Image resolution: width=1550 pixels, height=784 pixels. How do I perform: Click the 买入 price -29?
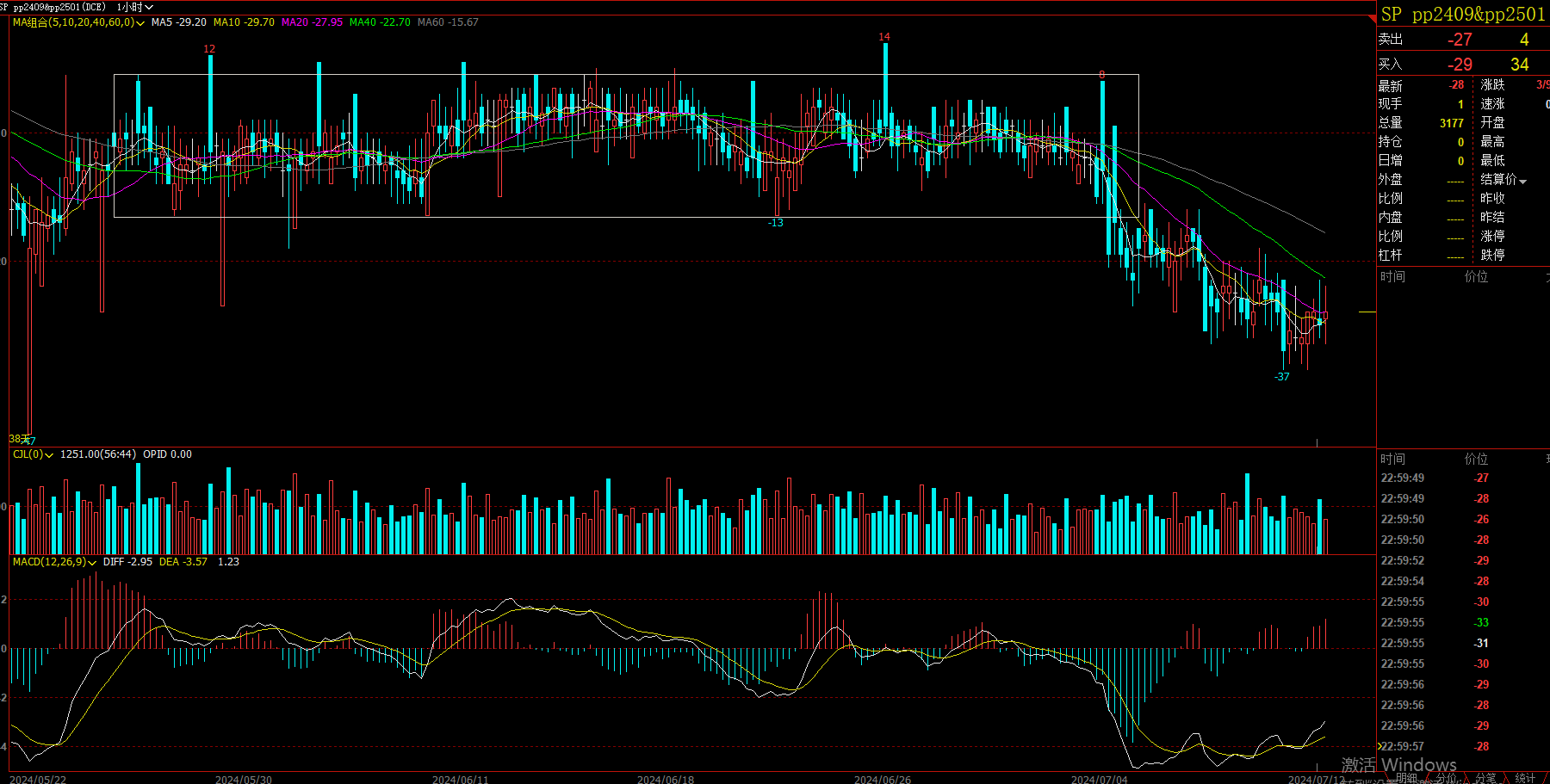(1460, 65)
